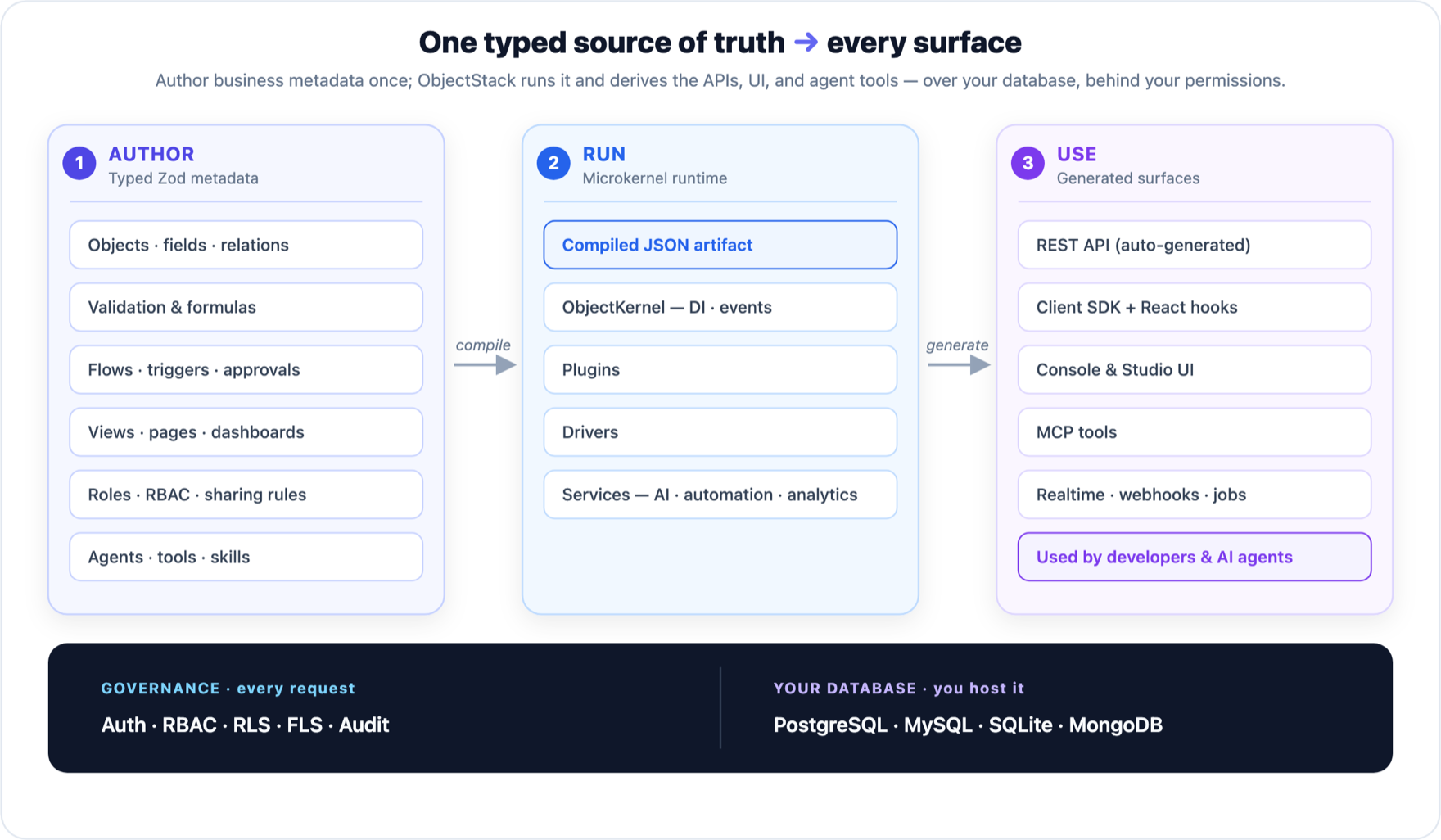Choose the Agents · tools · skills item
The height and width of the screenshot is (840, 1441).
(x=246, y=557)
